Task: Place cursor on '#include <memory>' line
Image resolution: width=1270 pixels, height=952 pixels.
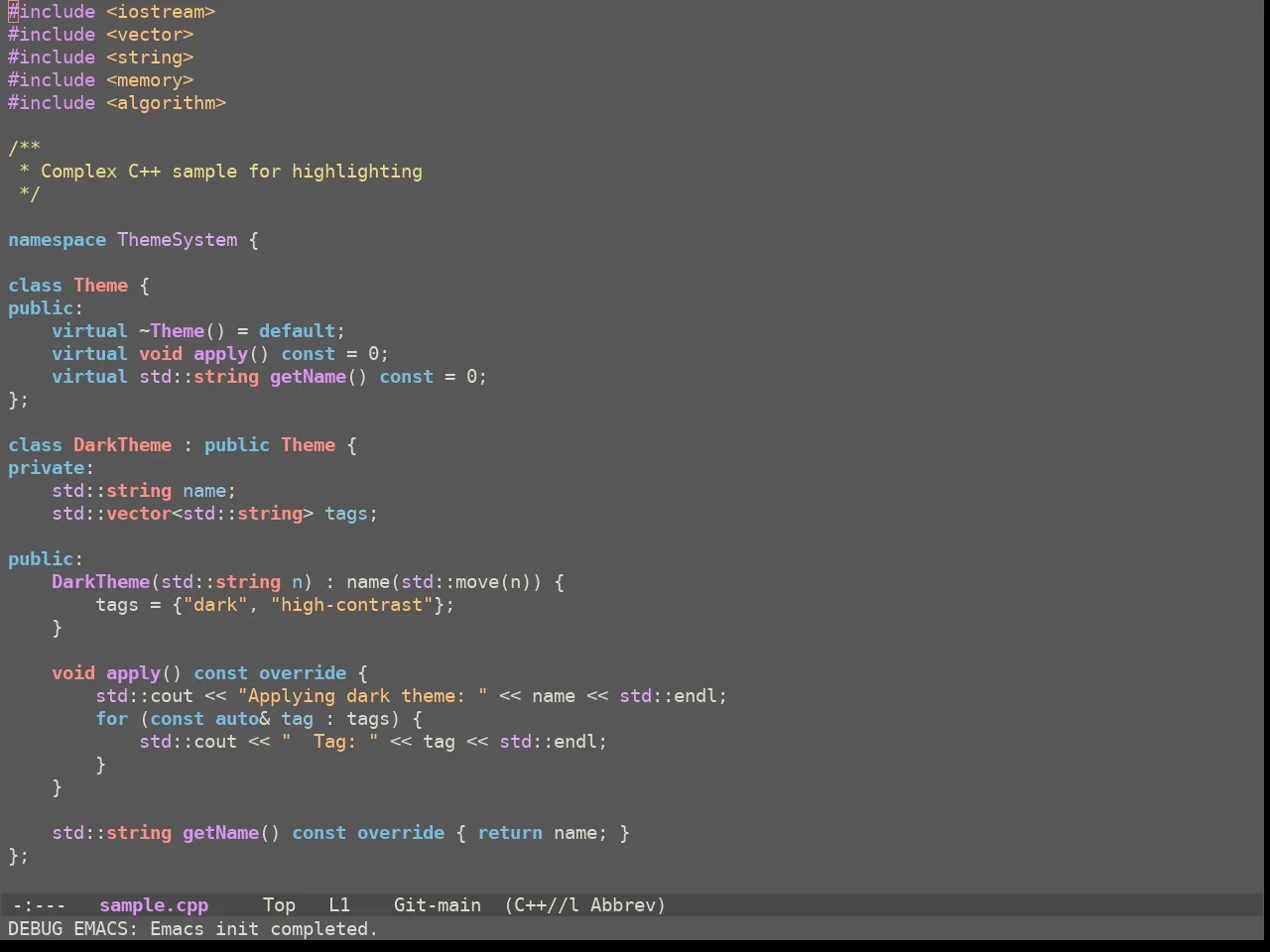Action: click(x=101, y=80)
